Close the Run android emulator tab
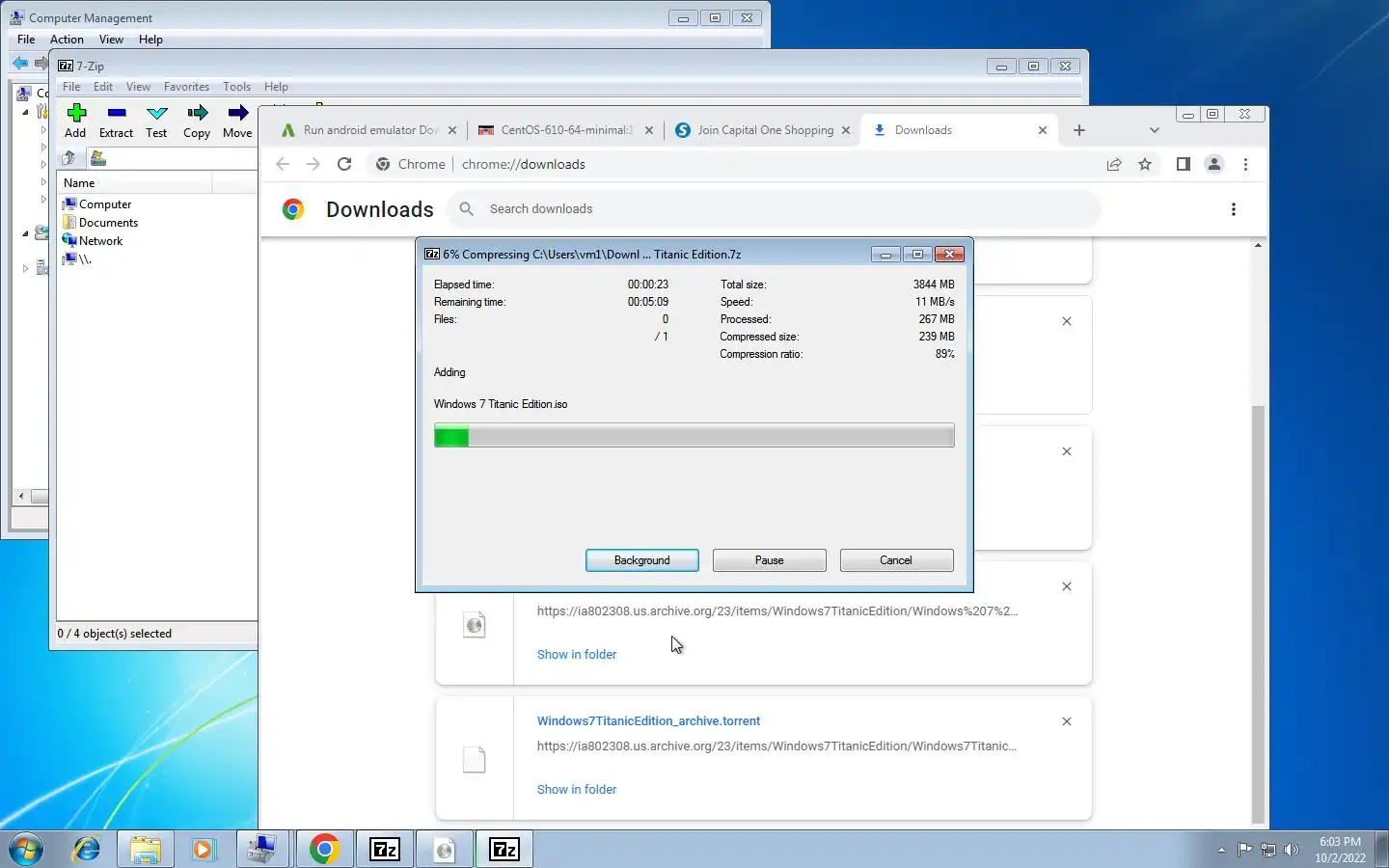Viewport: 1389px width, 868px height. (452, 130)
